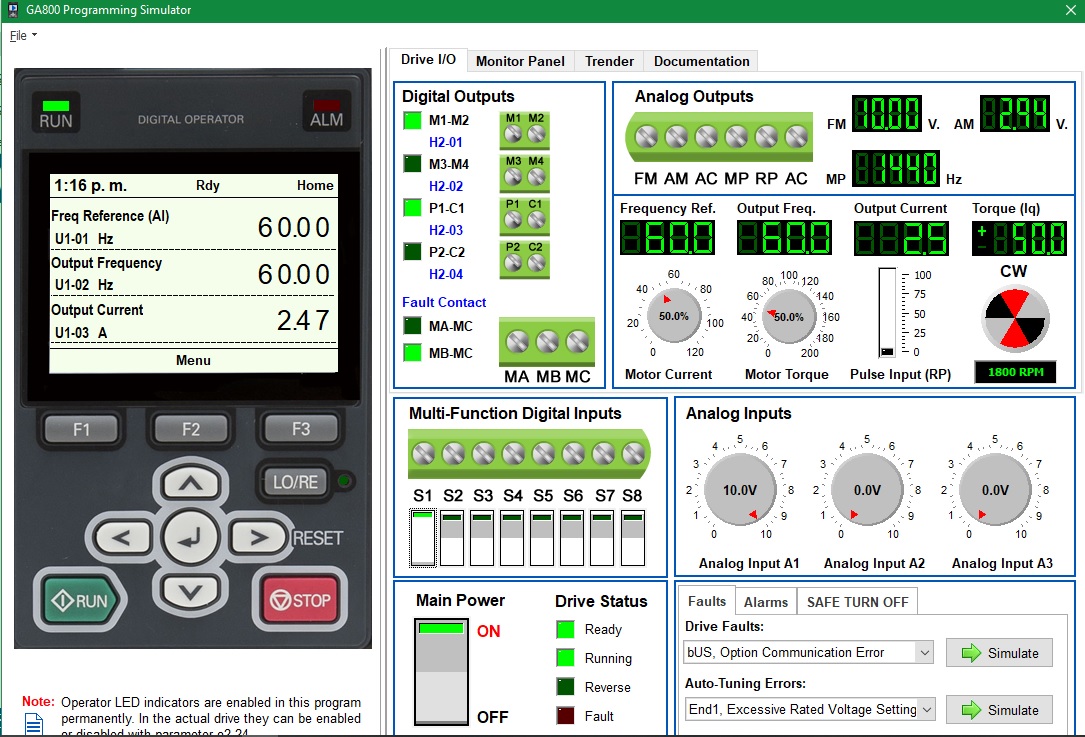The image size is (1085, 737).
Task: Click the F3 function key
Action: click(x=301, y=429)
